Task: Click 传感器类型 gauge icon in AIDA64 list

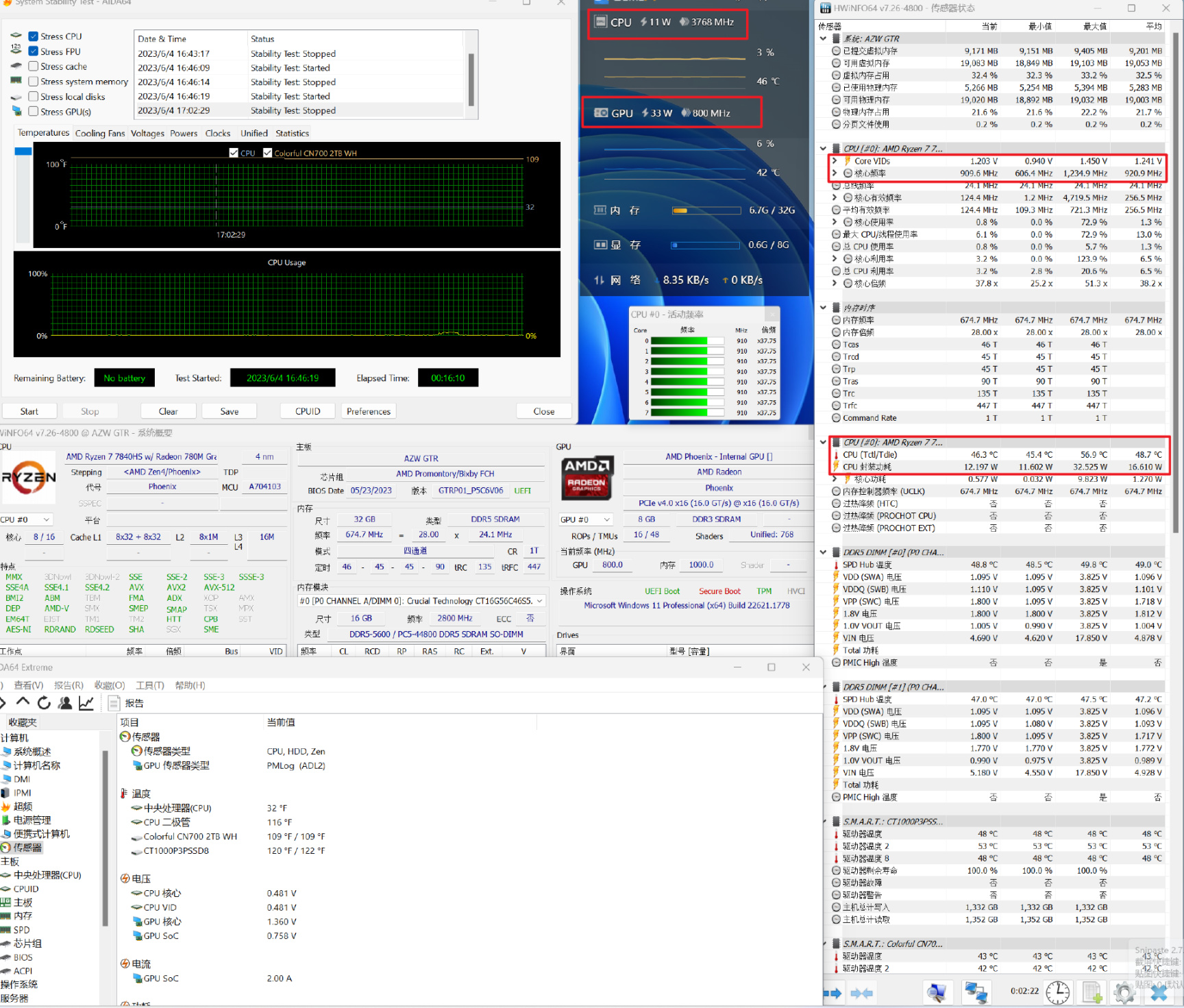Action: click(136, 751)
